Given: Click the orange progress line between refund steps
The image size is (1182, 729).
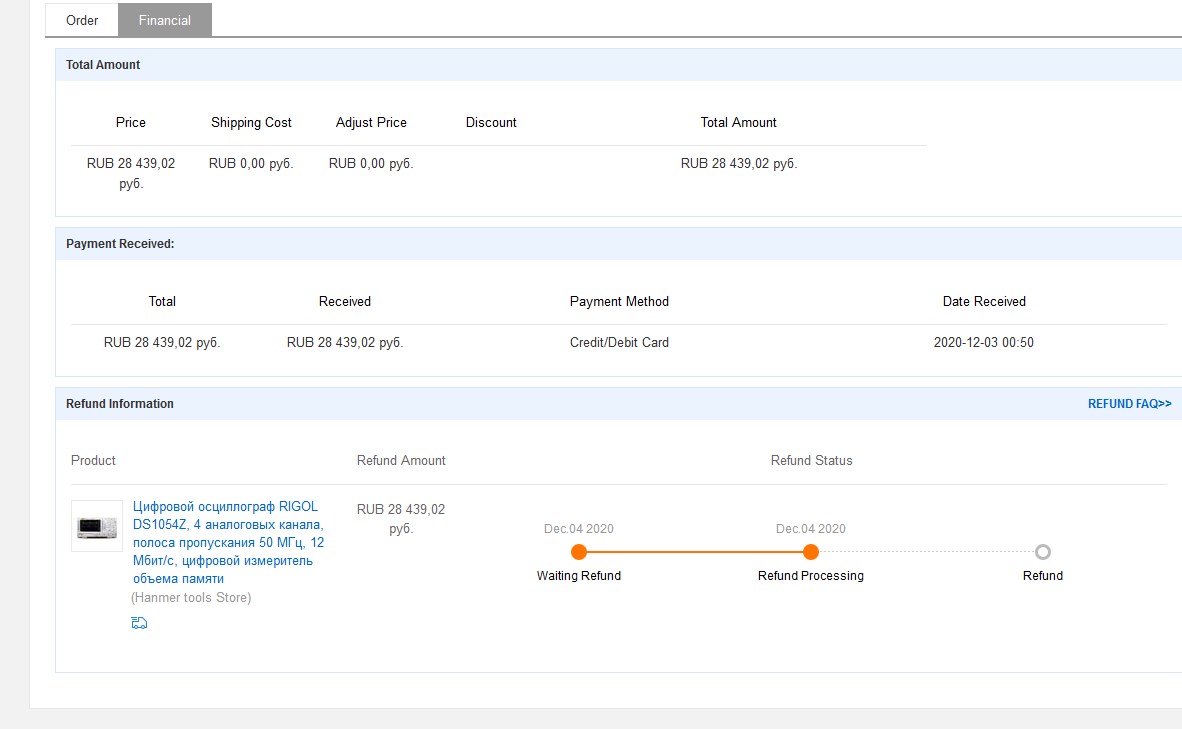Looking at the screenshot, I should [694, 552].
